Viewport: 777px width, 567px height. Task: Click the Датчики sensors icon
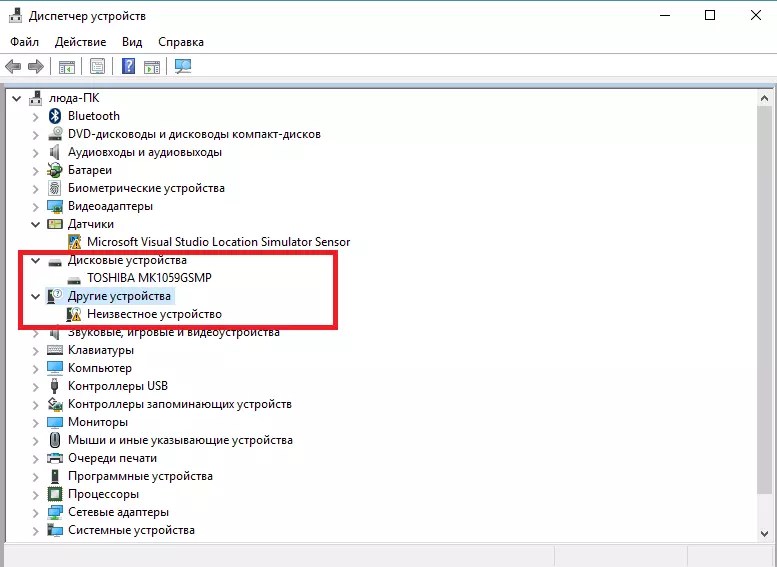click(x=55, y=224)
